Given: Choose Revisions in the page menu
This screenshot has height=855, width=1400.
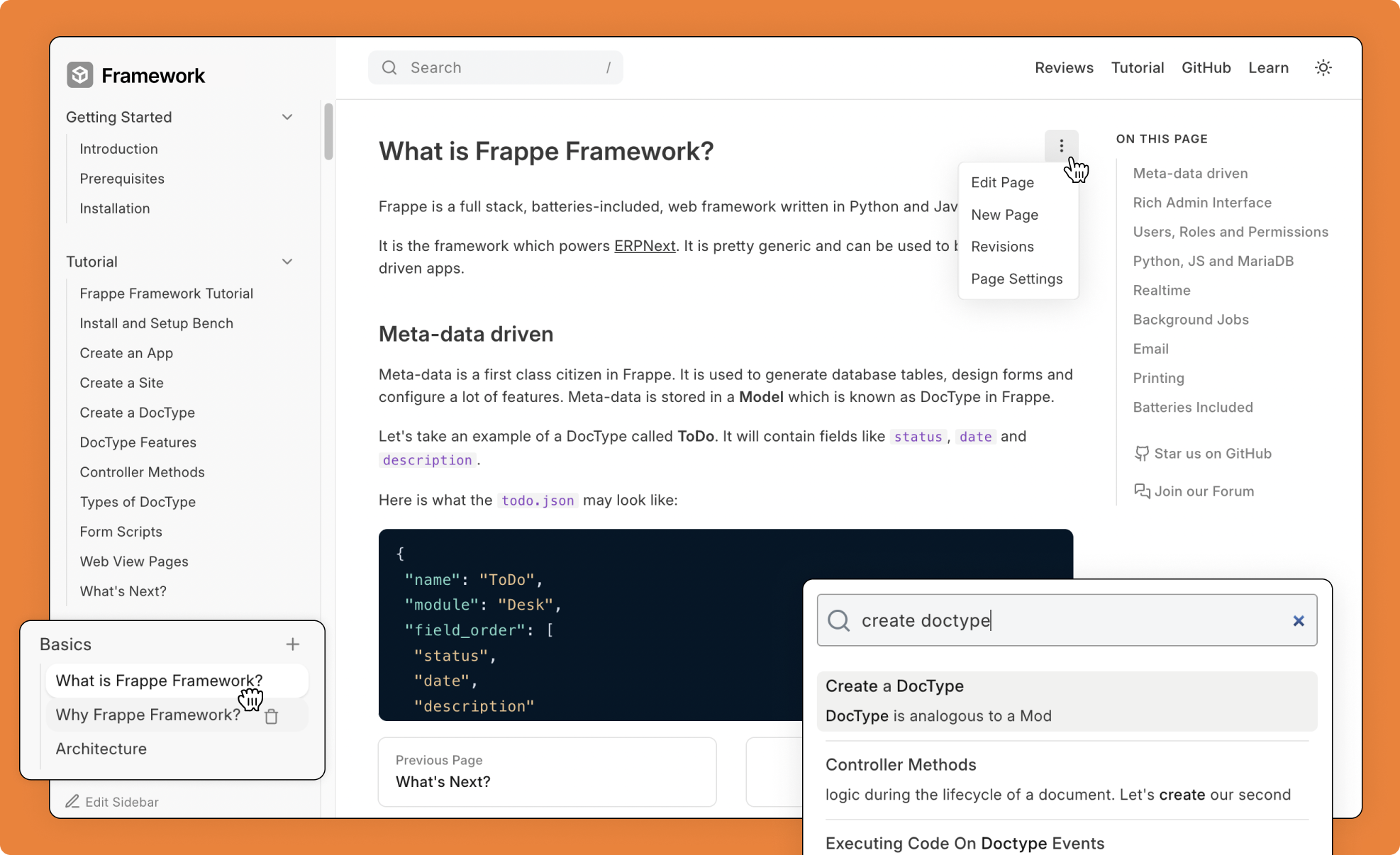Looking at the screenshot, I should click(1002, 247).
